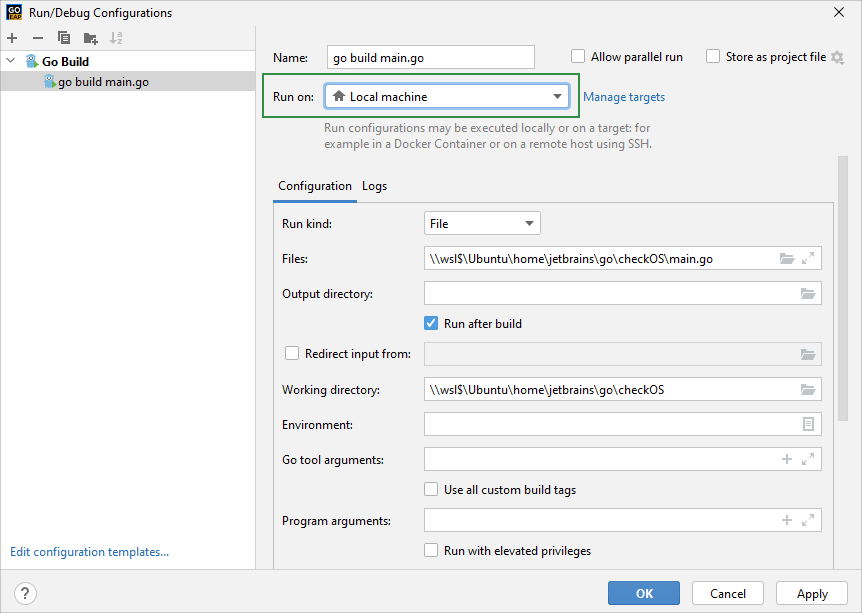Screen dimensions: 862x613
Task: Switch to the Logs tab
Action: coord(374,186)
